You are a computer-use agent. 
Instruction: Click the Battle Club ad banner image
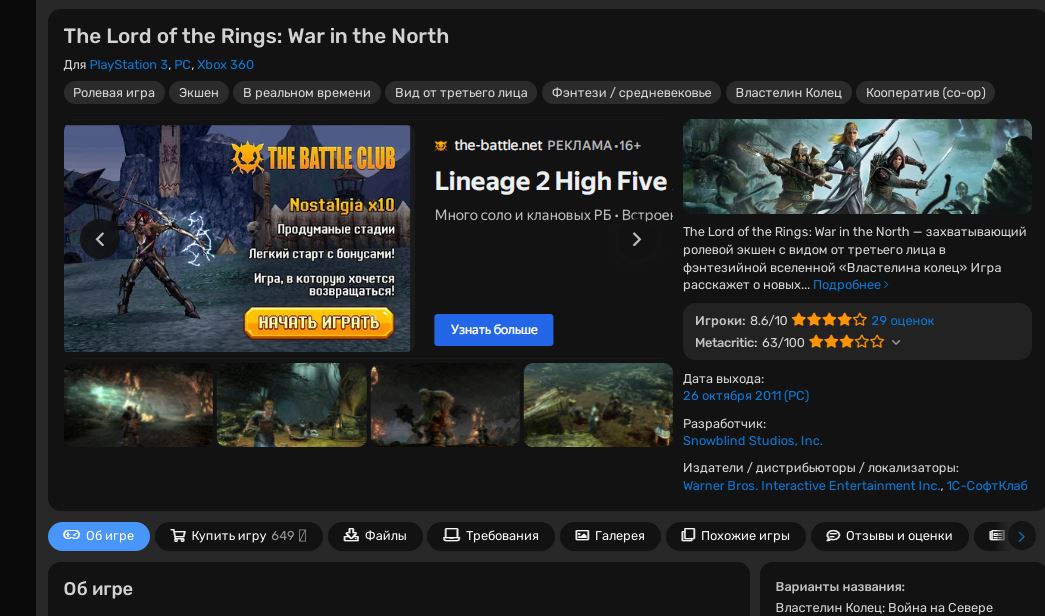[x=237, y=238]
